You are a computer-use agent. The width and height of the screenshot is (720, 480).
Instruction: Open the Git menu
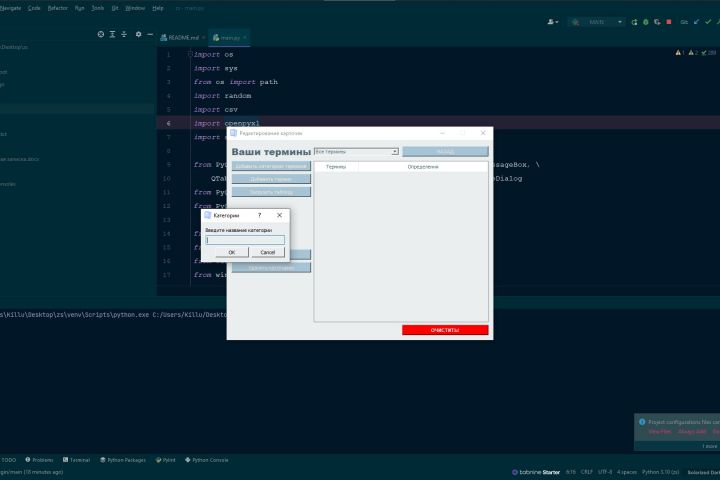tap(115, 8)
